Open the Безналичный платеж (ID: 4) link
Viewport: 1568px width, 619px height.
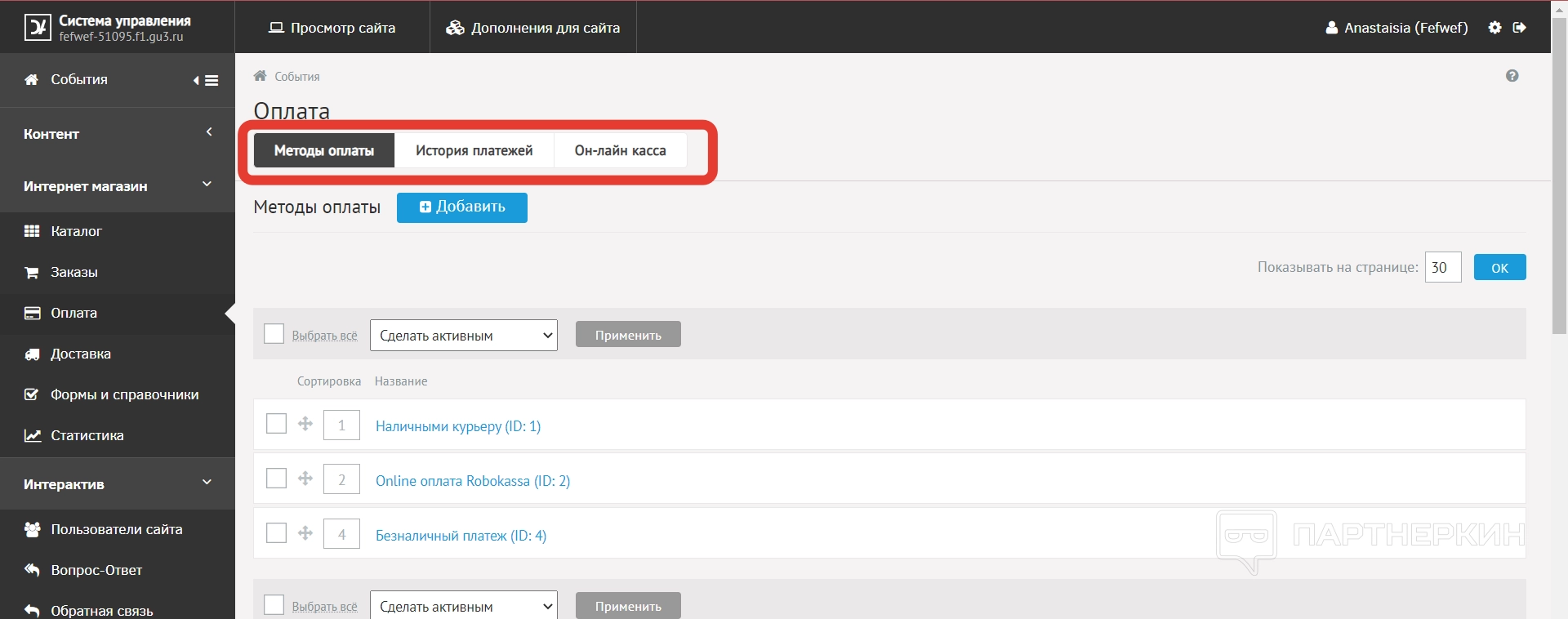[x=461, y=536]
